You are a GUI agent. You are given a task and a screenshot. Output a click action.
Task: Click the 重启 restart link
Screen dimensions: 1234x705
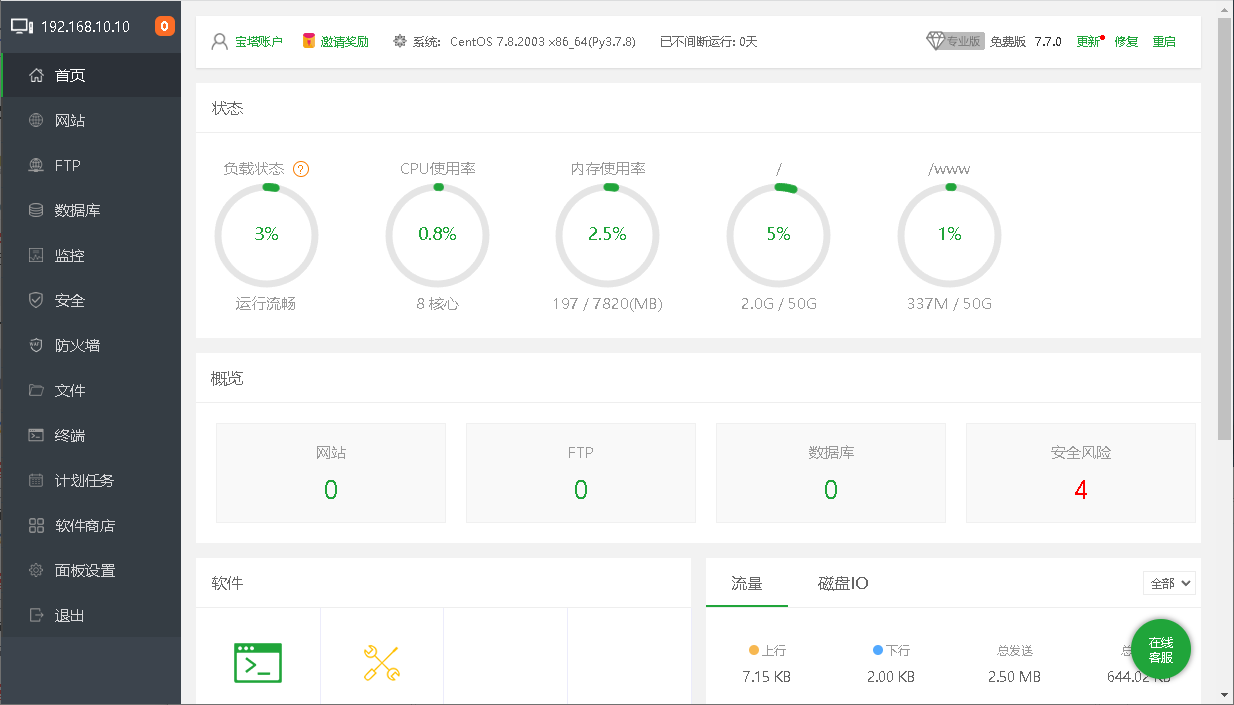tap(1165, 41)
